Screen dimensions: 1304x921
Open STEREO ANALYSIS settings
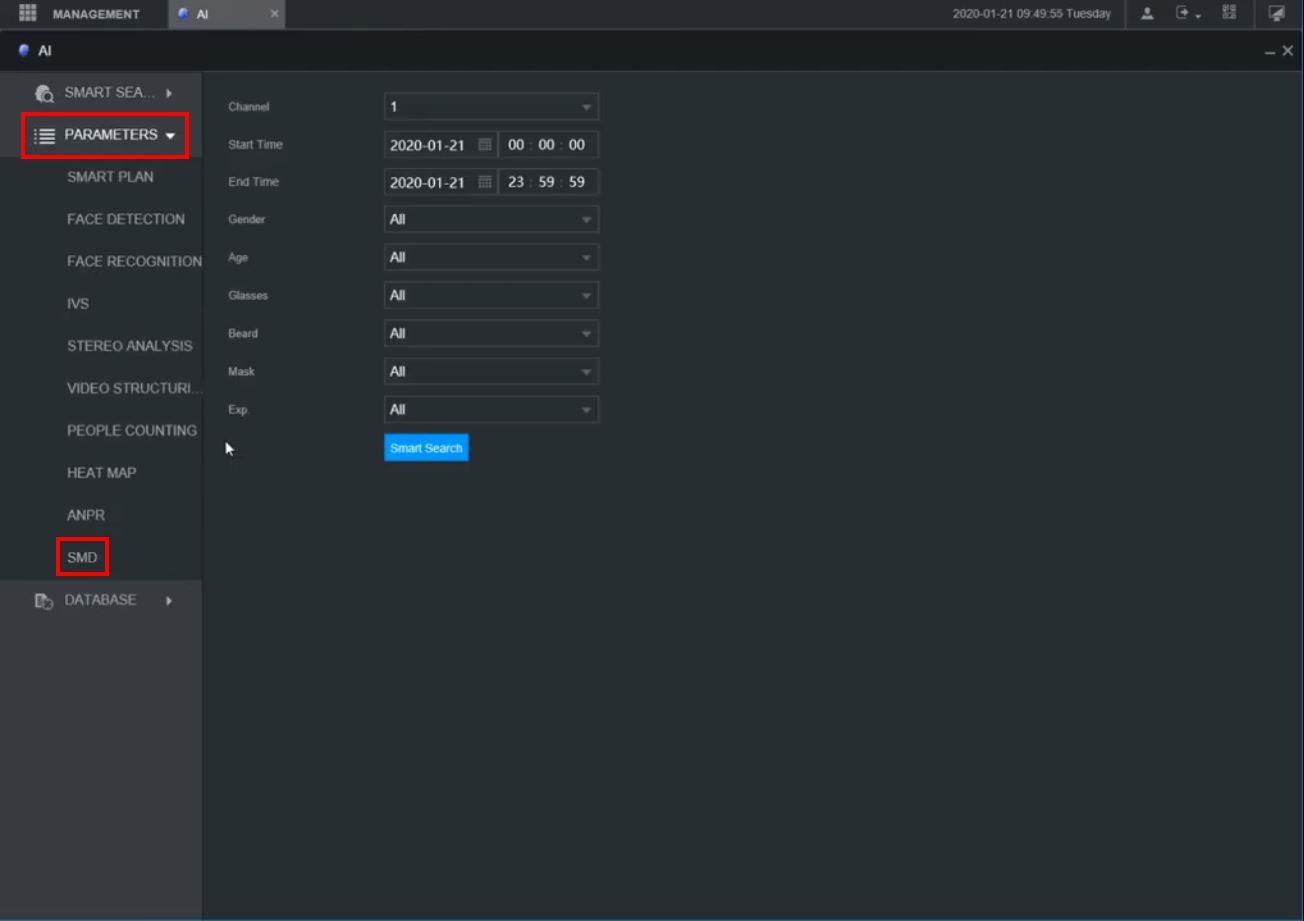[x=130, y=346]
